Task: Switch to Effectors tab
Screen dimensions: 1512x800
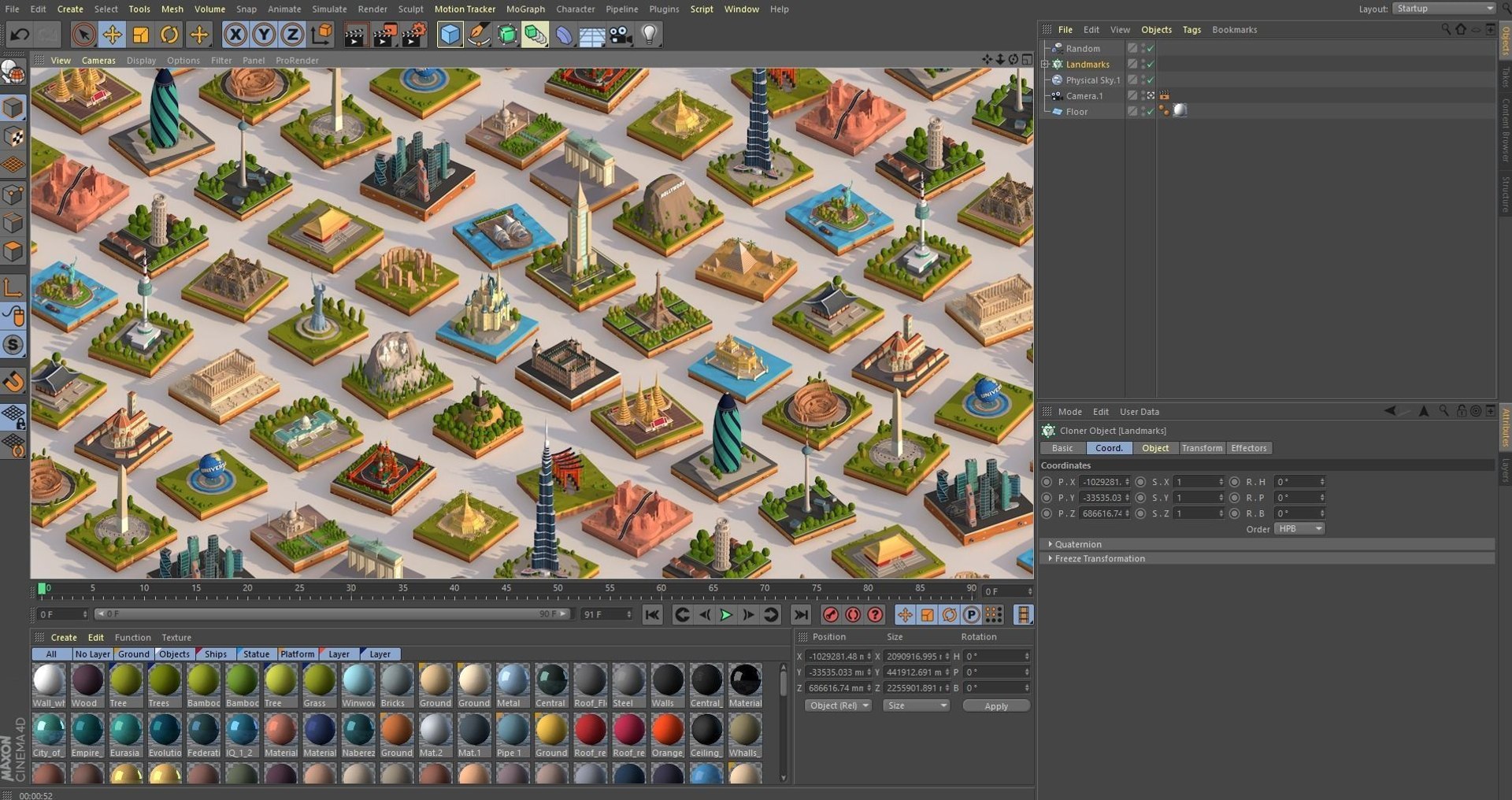Action: click(x=1249, y=448)
